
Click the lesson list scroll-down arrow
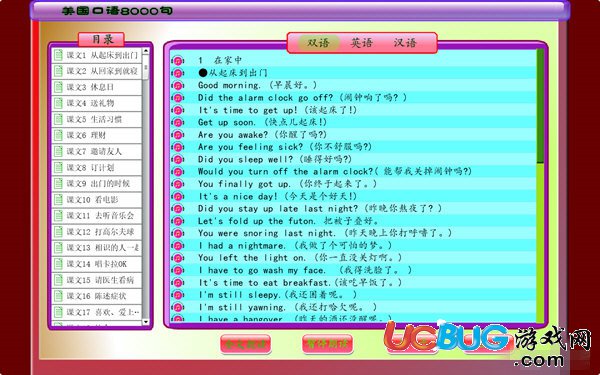146,322
